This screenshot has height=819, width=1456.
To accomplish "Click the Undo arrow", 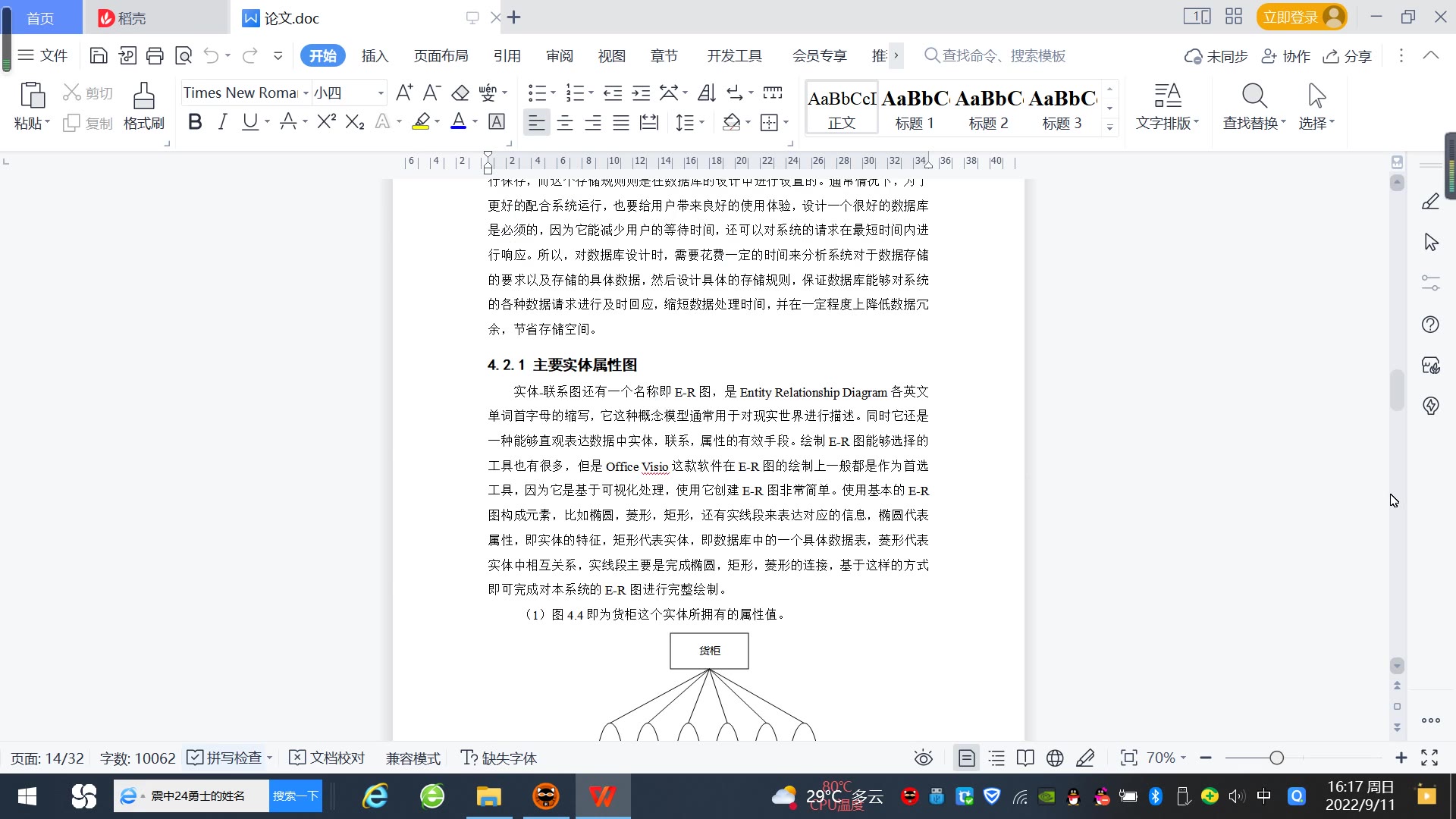I will pyautogui.click(x=211, y=55).
